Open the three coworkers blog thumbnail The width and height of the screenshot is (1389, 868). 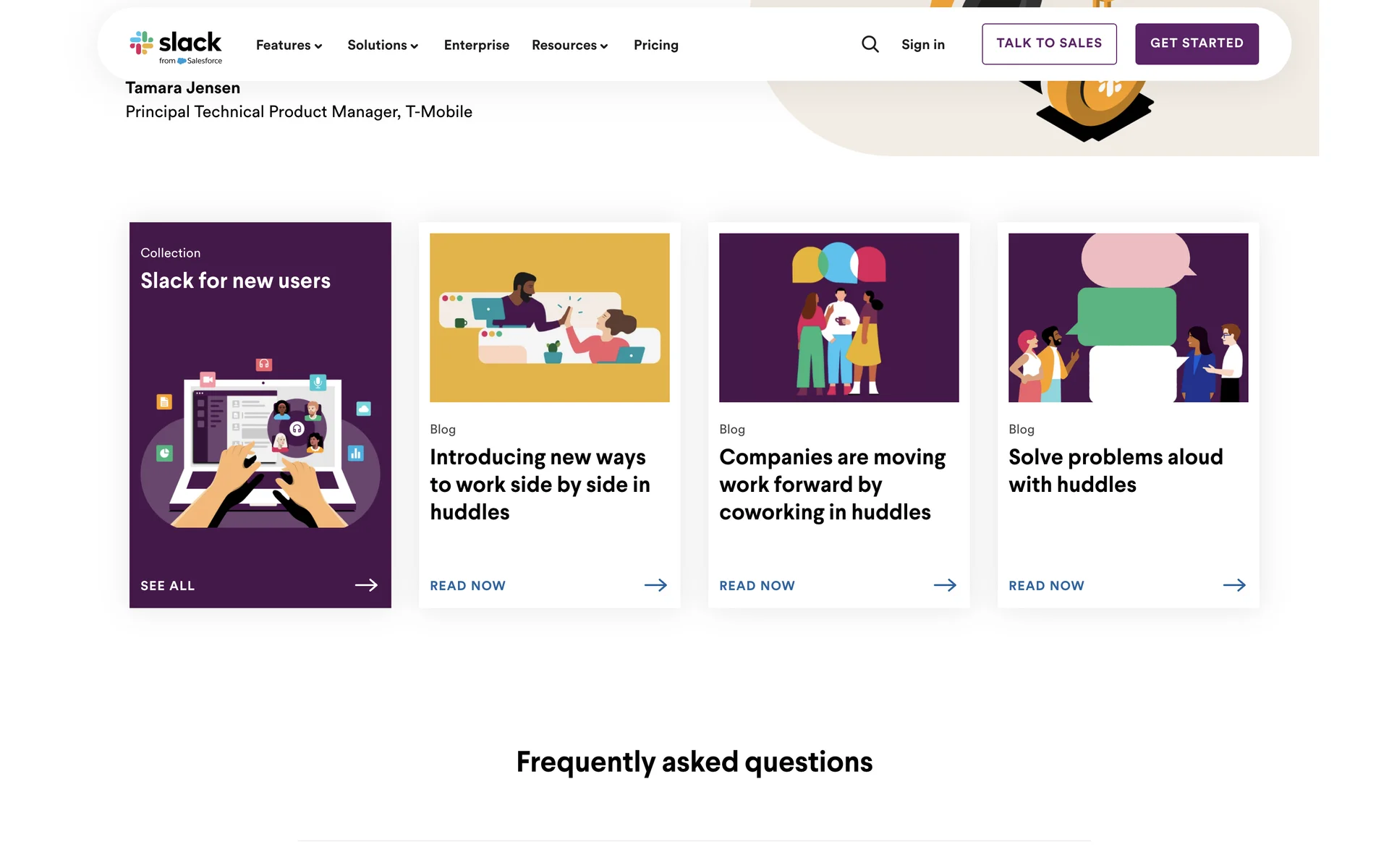tap(839, 318)
